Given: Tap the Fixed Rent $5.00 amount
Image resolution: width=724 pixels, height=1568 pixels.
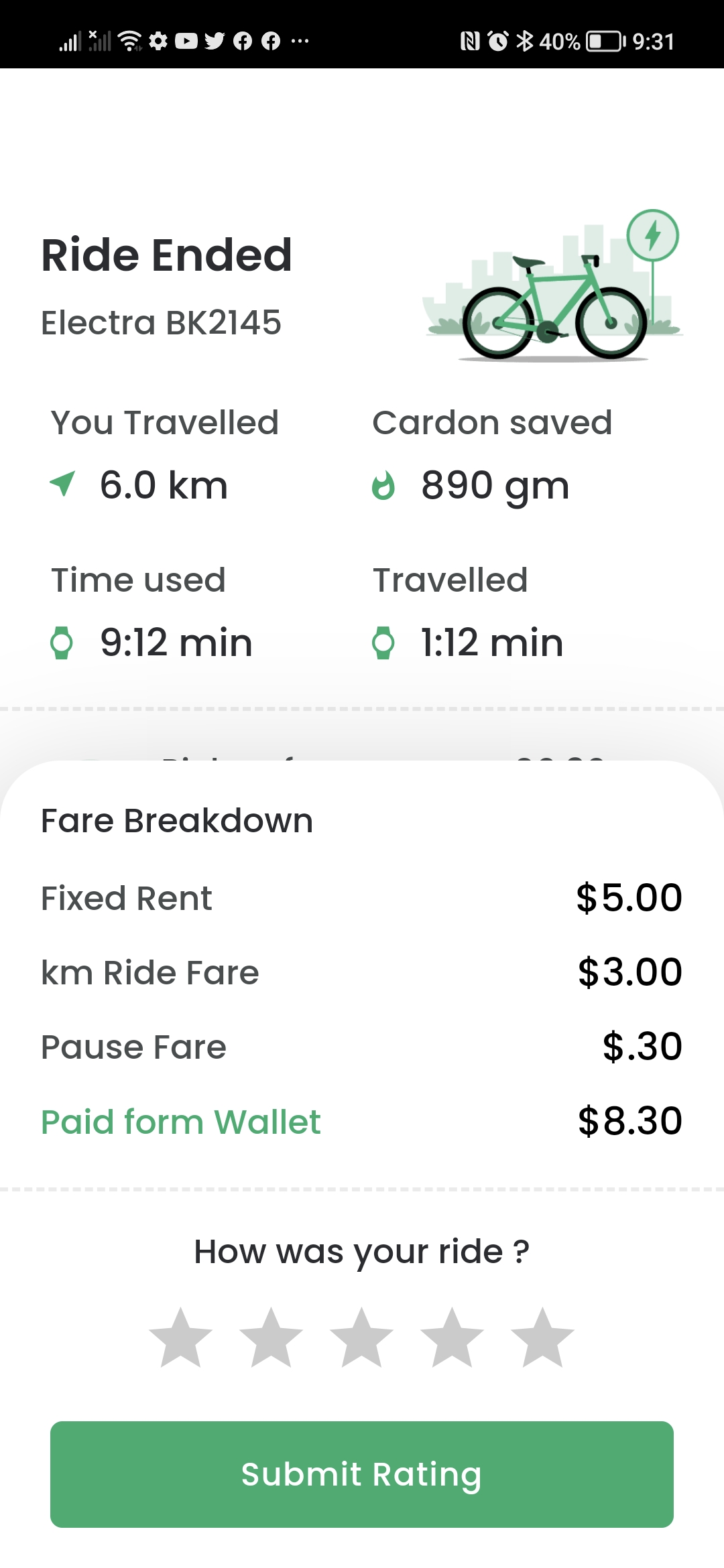Looking at the screenshot, I should tap(629, 898).
